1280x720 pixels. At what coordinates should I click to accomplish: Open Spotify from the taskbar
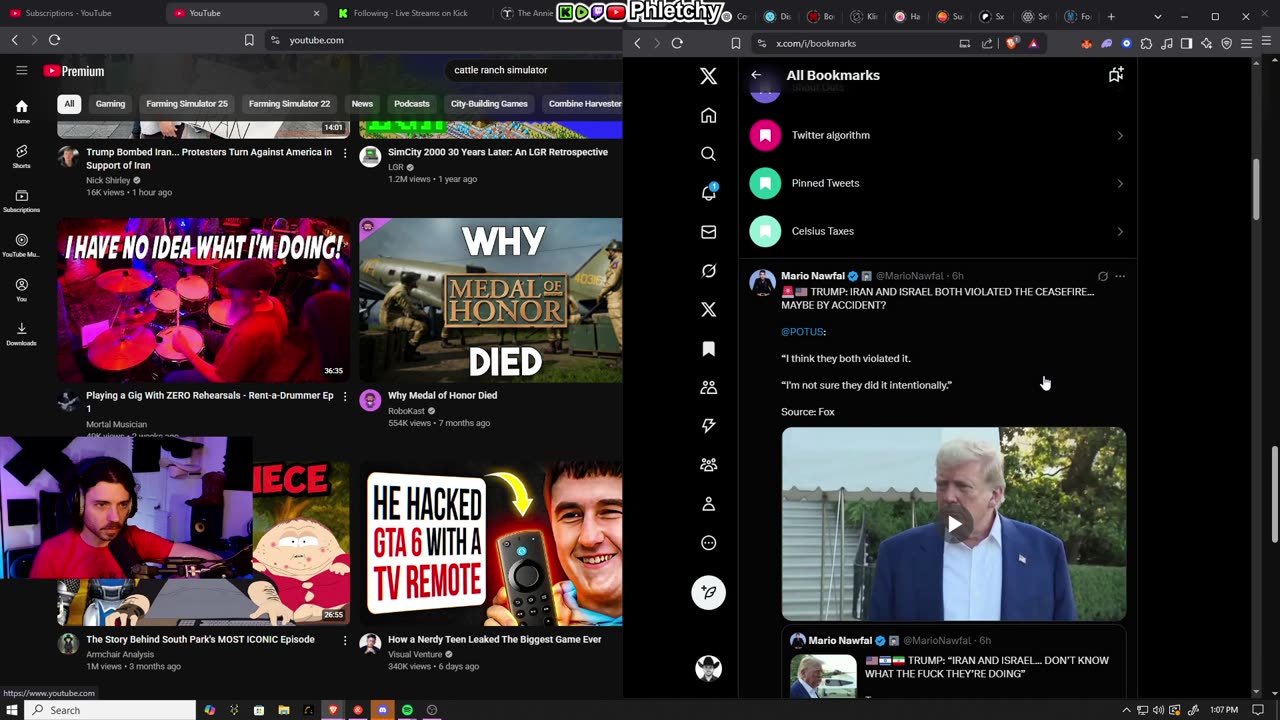407,710
